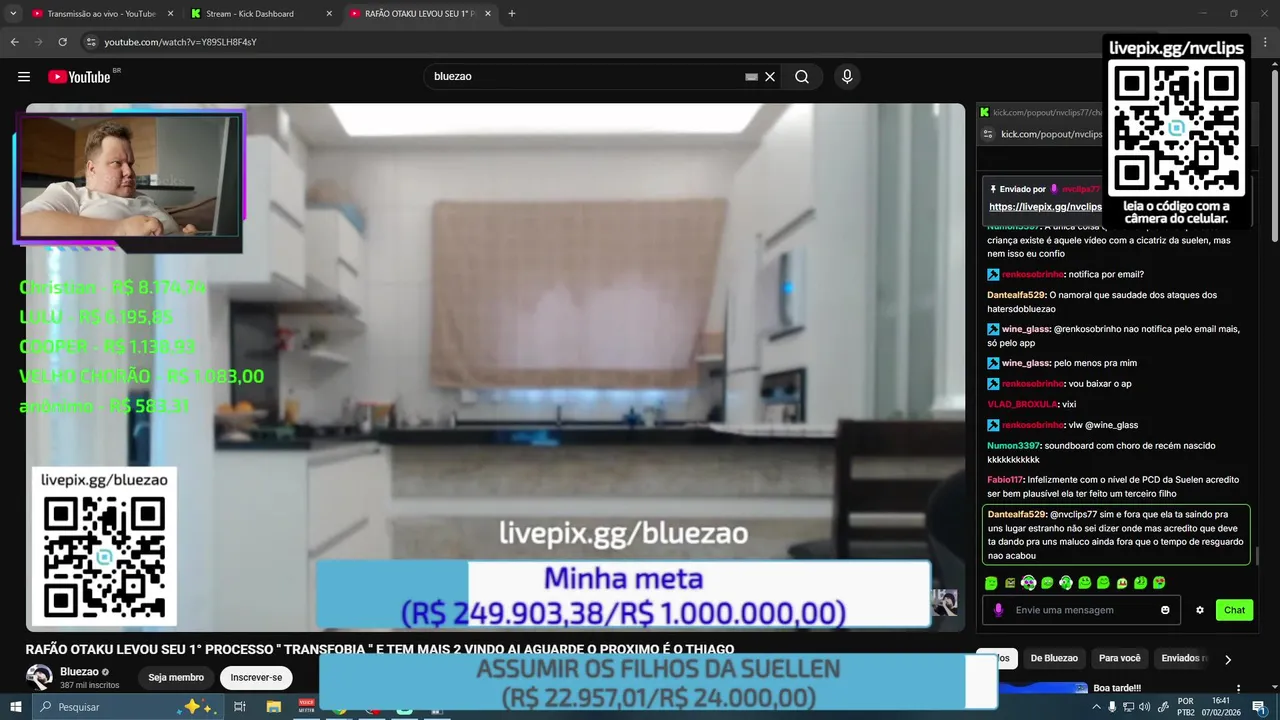Image resolution: width=1280 pixels, height=720 pixels.
Task: Select 'Para você' filter chip
Action: (1119, 658)
